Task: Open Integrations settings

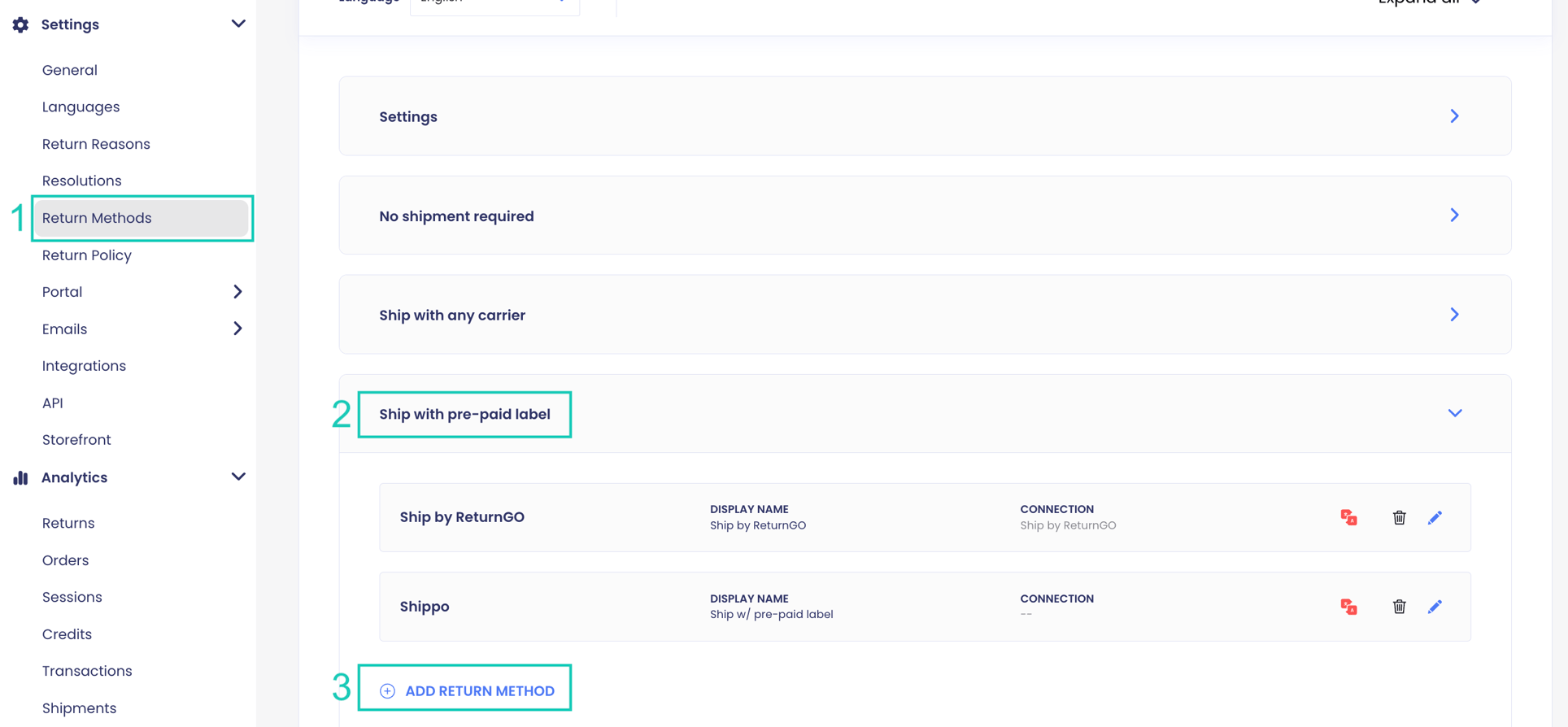Action: point(84,366)
